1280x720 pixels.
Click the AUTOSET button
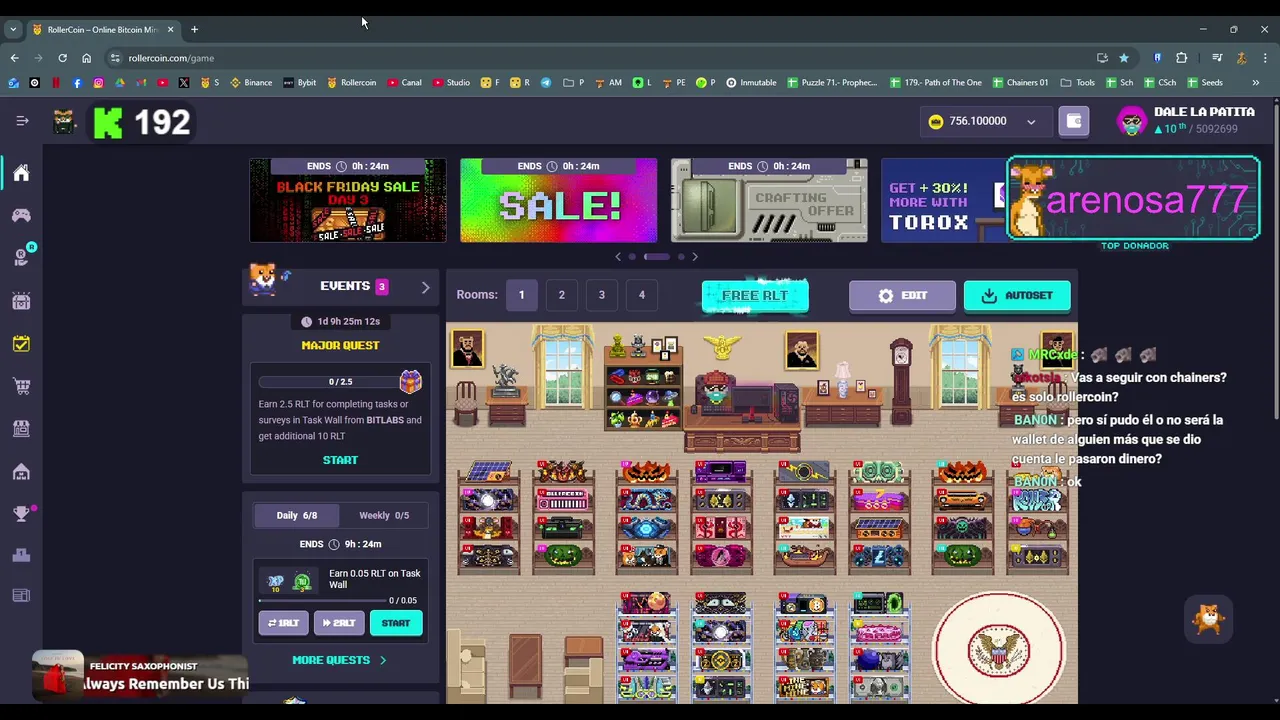[x=1017, y=296]
